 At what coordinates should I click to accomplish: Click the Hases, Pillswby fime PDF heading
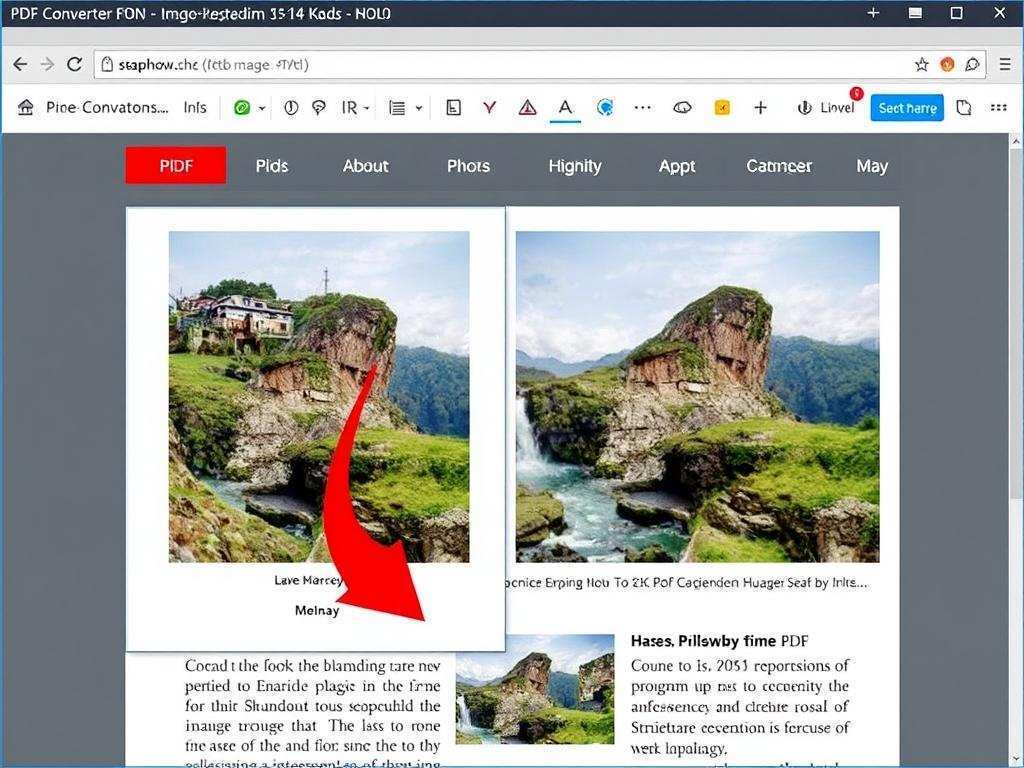(x=720, y=641)
